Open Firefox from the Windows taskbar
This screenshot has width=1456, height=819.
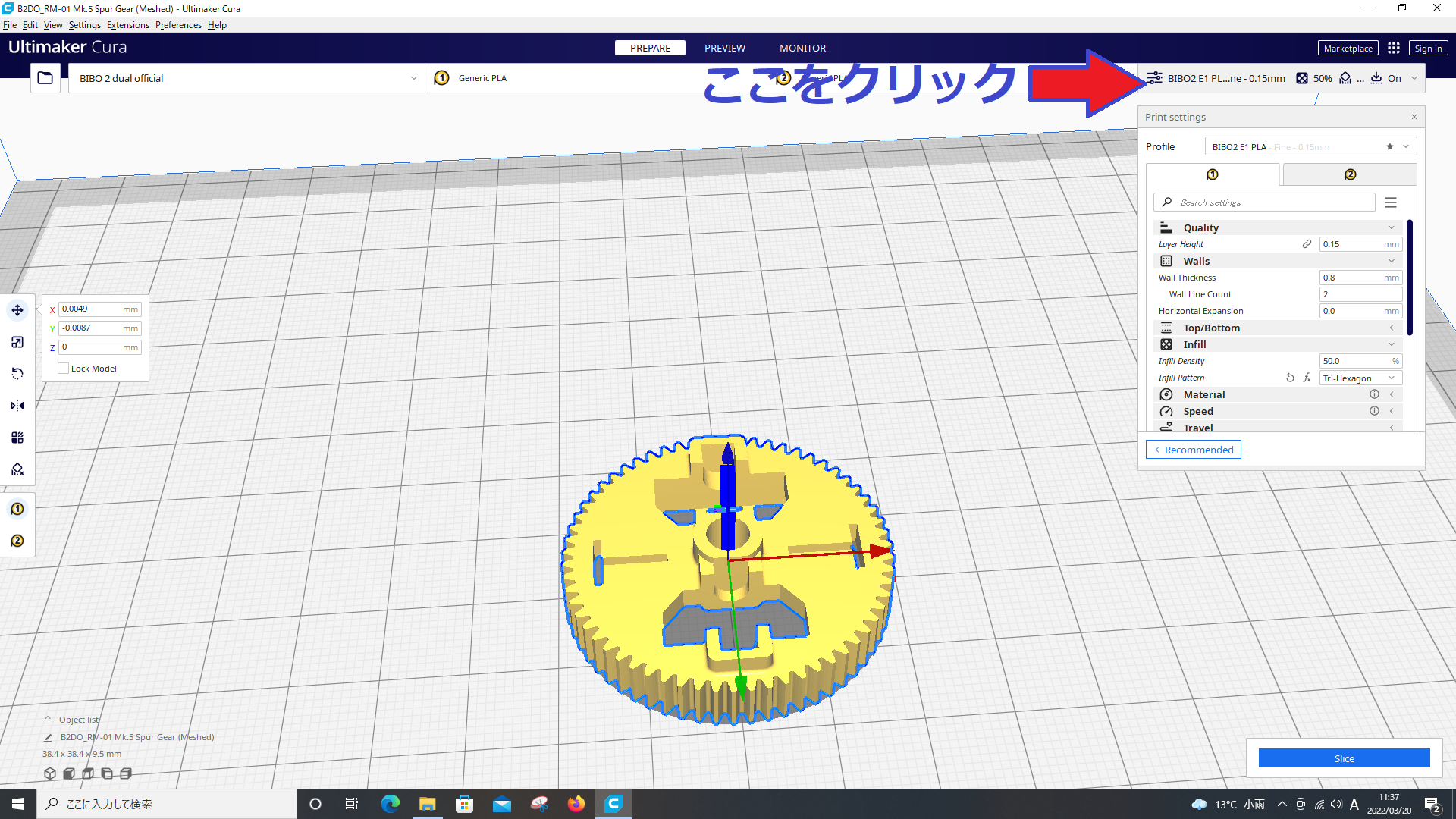tap(576, 804)
